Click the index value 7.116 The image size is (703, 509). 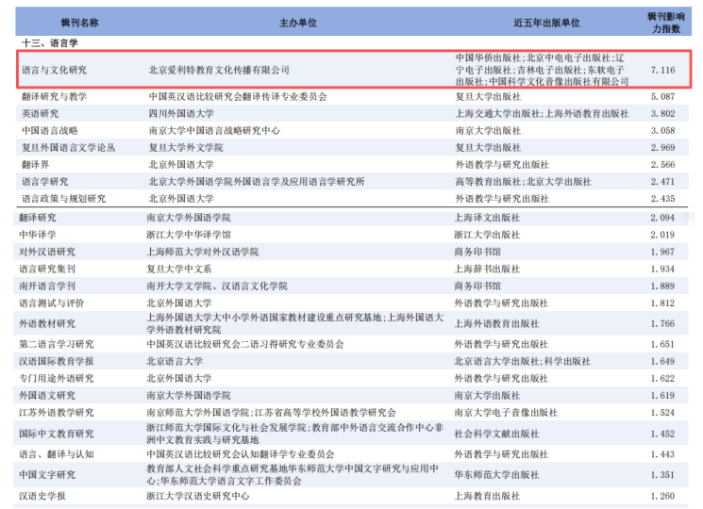pos(663,70)
